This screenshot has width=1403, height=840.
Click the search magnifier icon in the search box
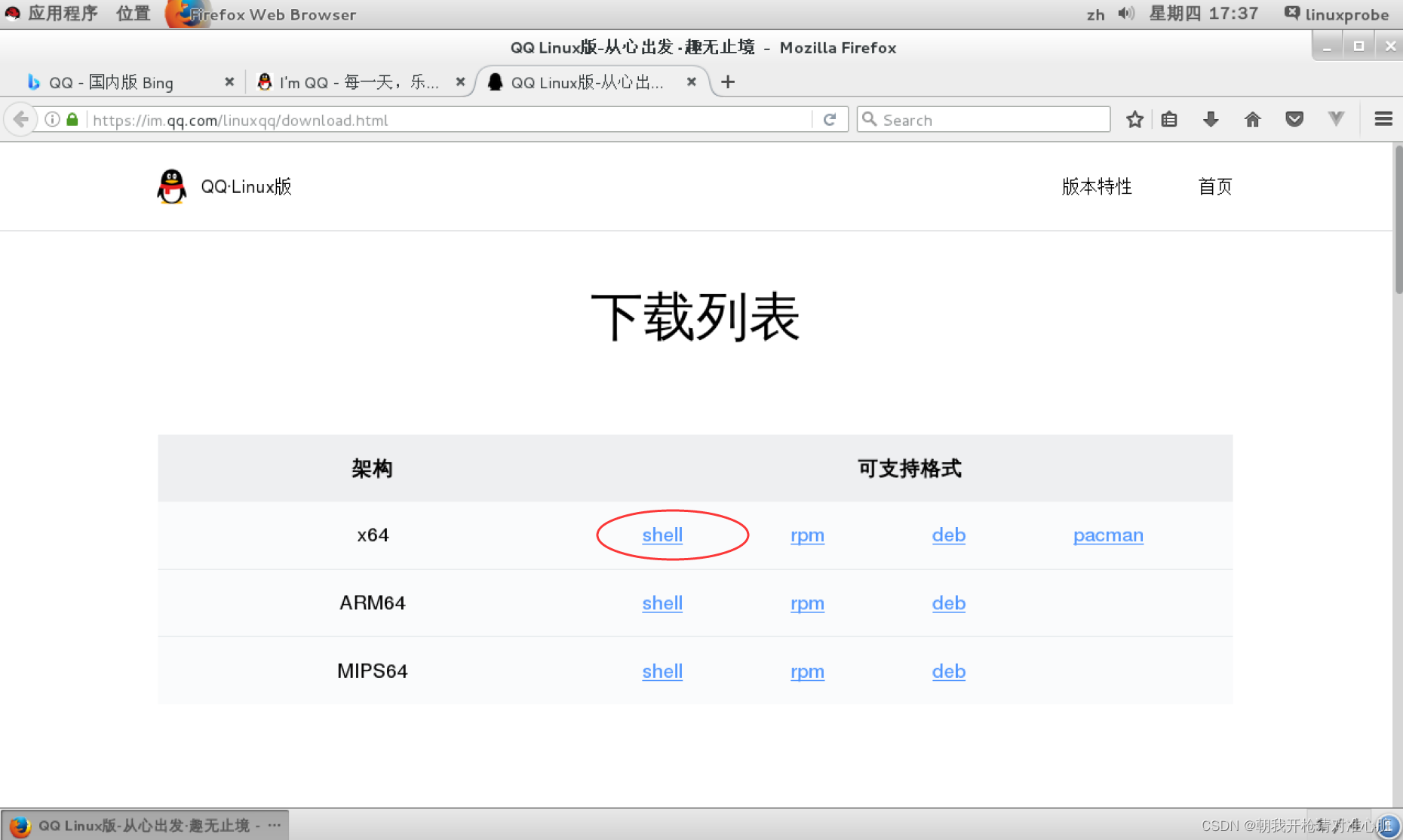(870, 119)
